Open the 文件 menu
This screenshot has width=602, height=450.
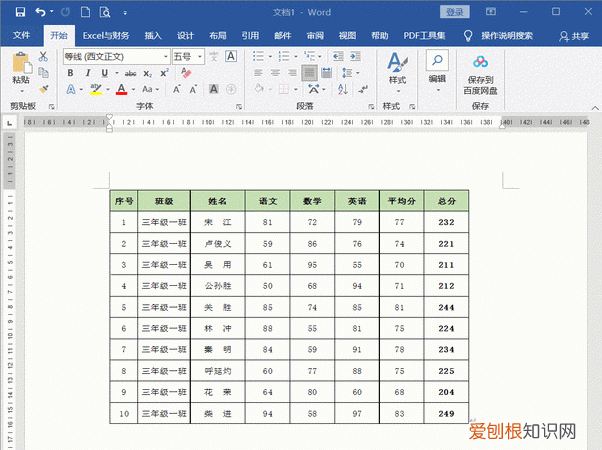[x=22, y=36]
